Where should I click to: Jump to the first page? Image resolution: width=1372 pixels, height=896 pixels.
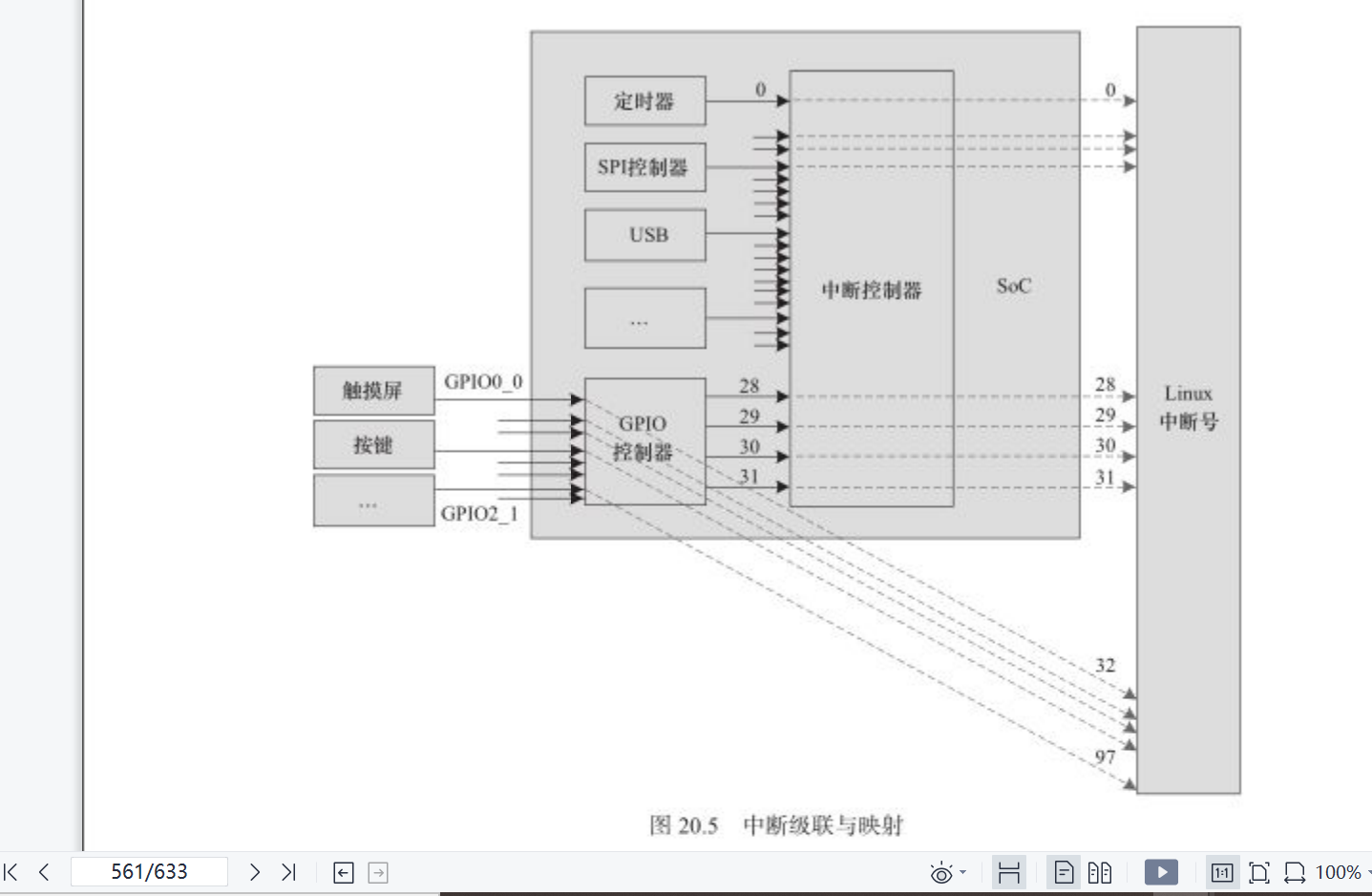[11, 872]
